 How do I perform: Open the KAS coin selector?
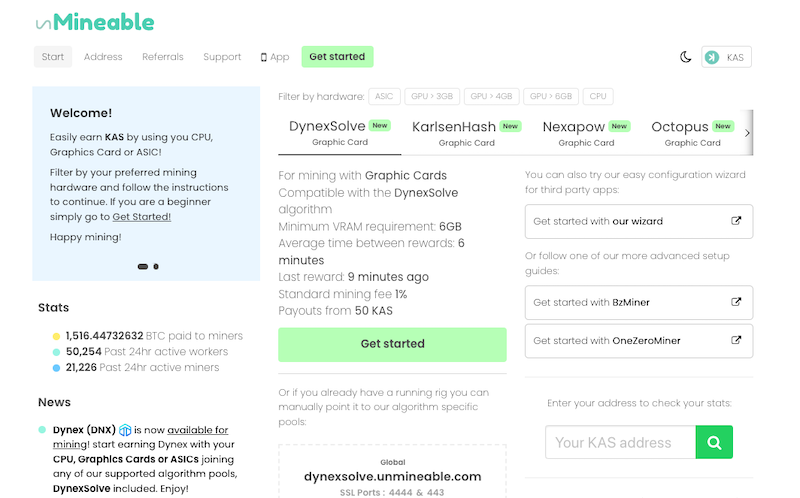point(726,57)
